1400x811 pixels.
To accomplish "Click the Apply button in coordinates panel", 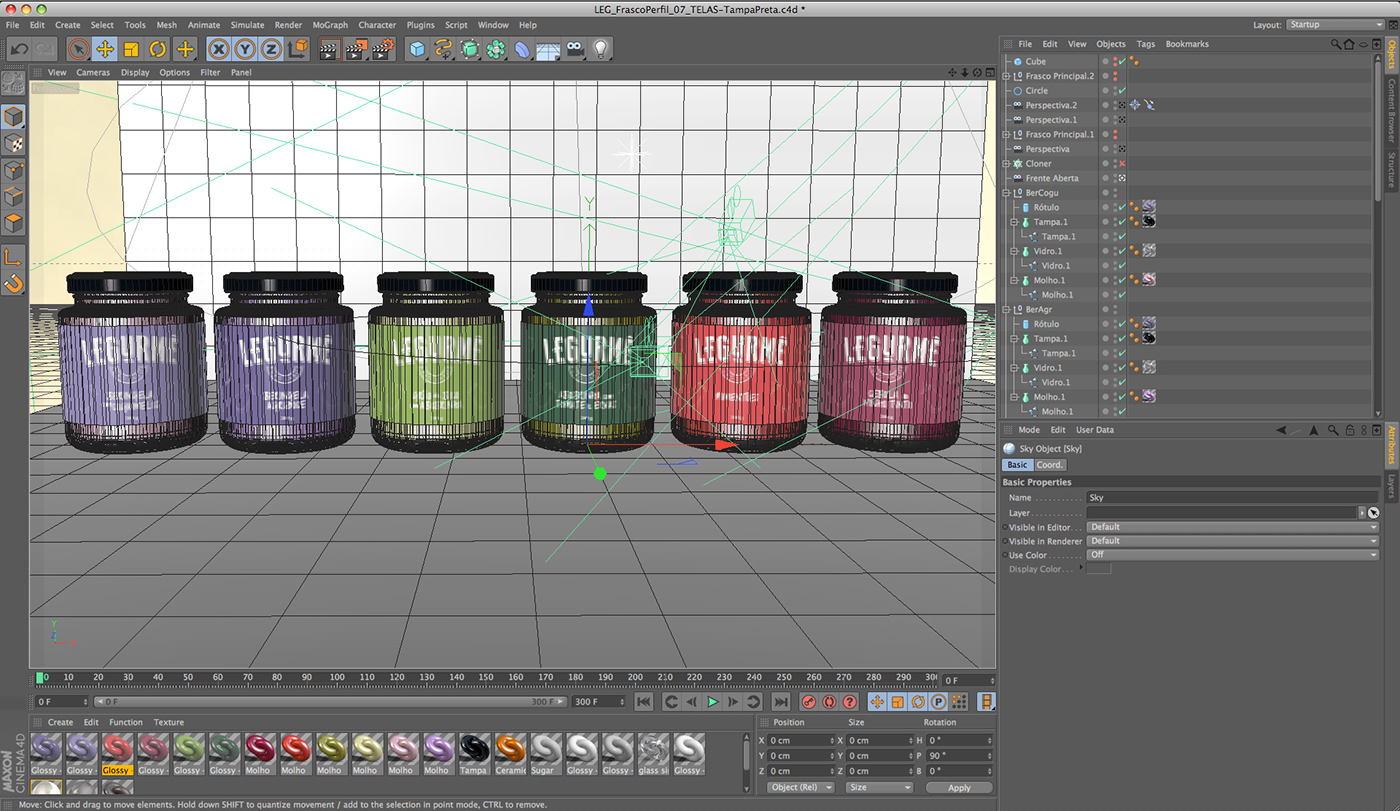I will pos(959,788).
